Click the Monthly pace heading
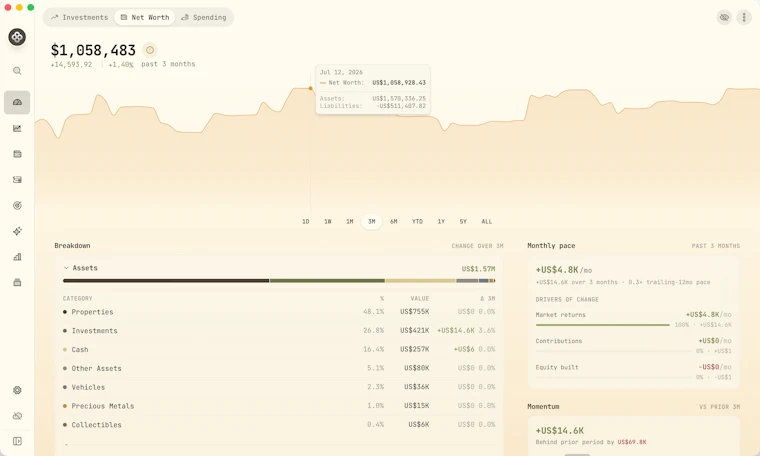The image size is (760, 456). 551,246
